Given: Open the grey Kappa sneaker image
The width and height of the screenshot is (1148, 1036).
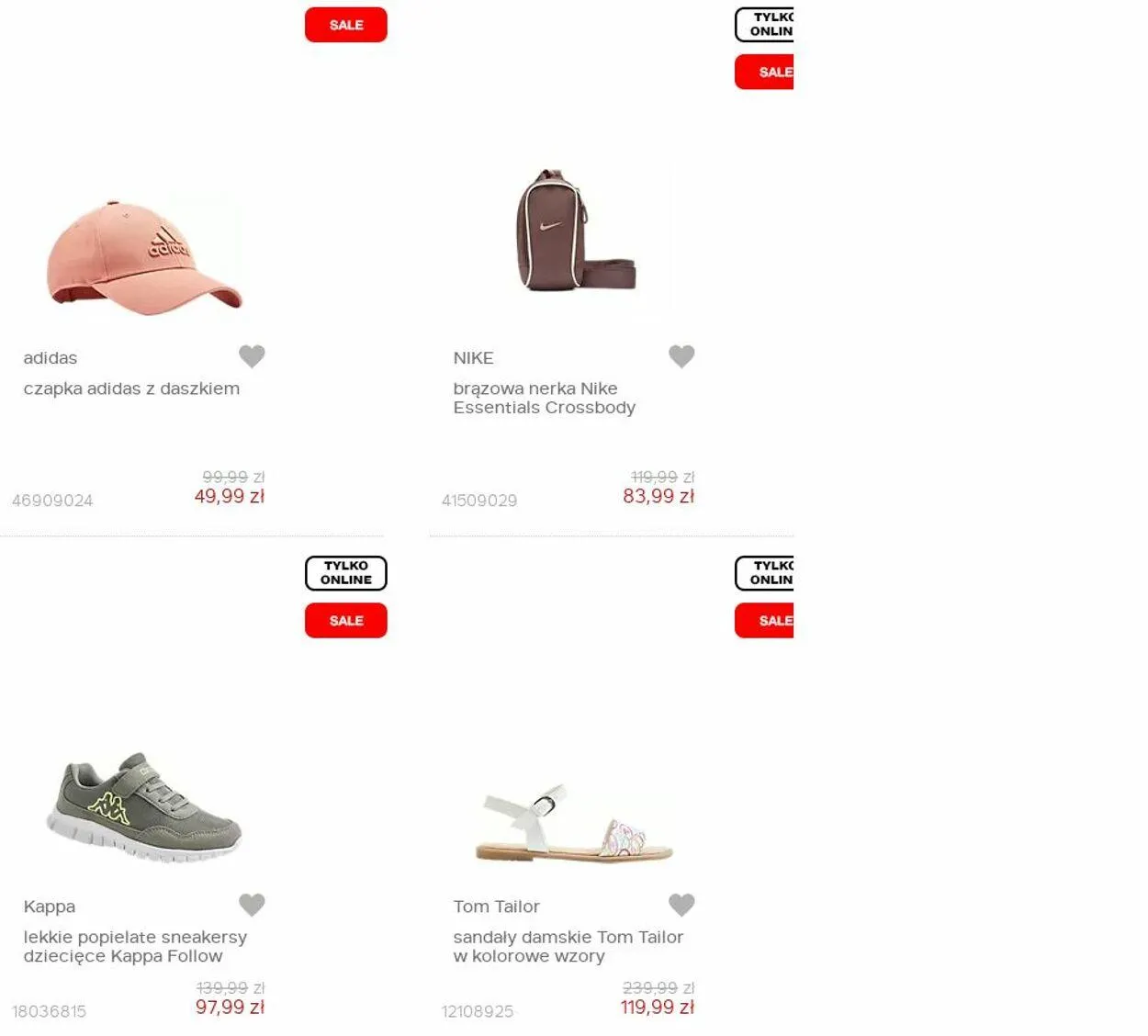Looking at the screenshot, I should (x=144, y=806).
